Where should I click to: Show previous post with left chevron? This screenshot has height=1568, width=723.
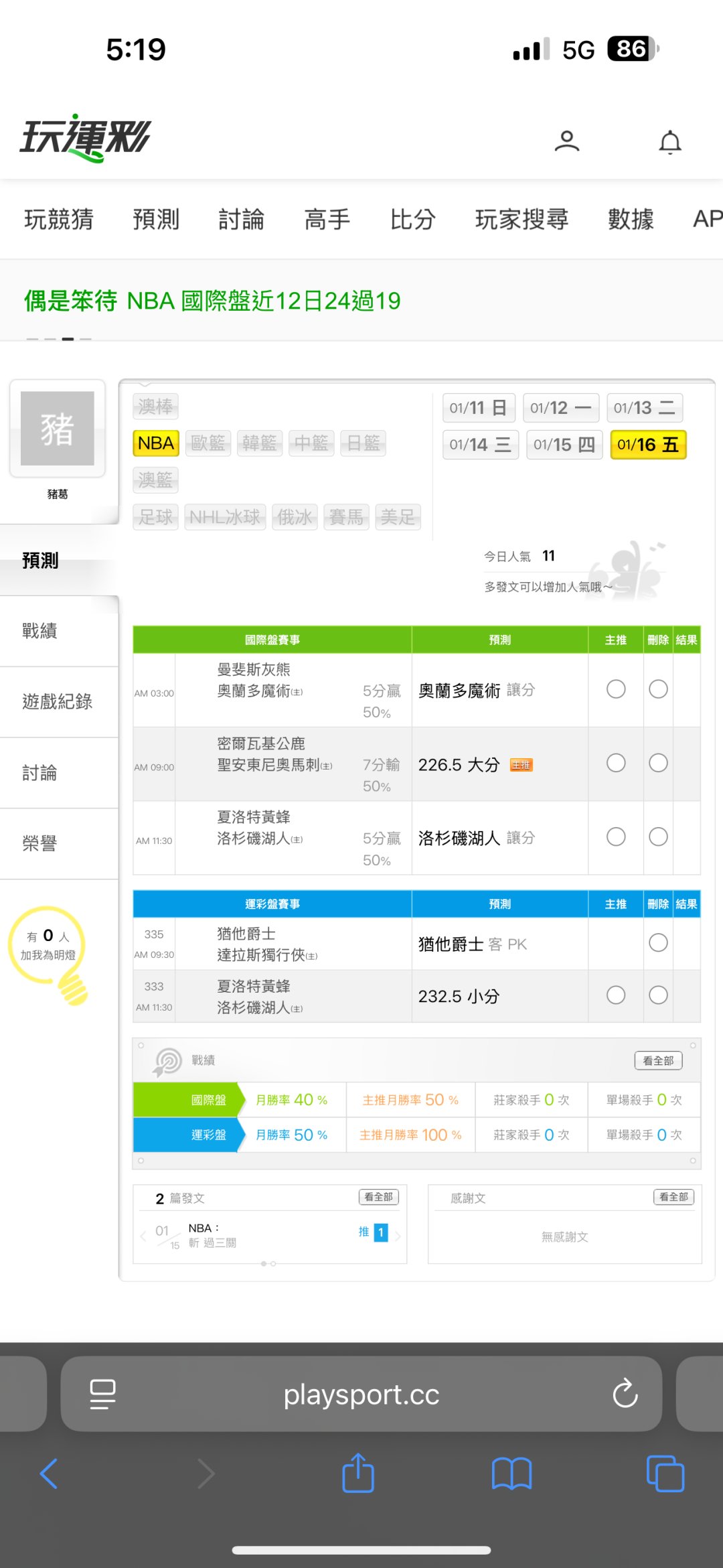click(x=143, y=1236)
